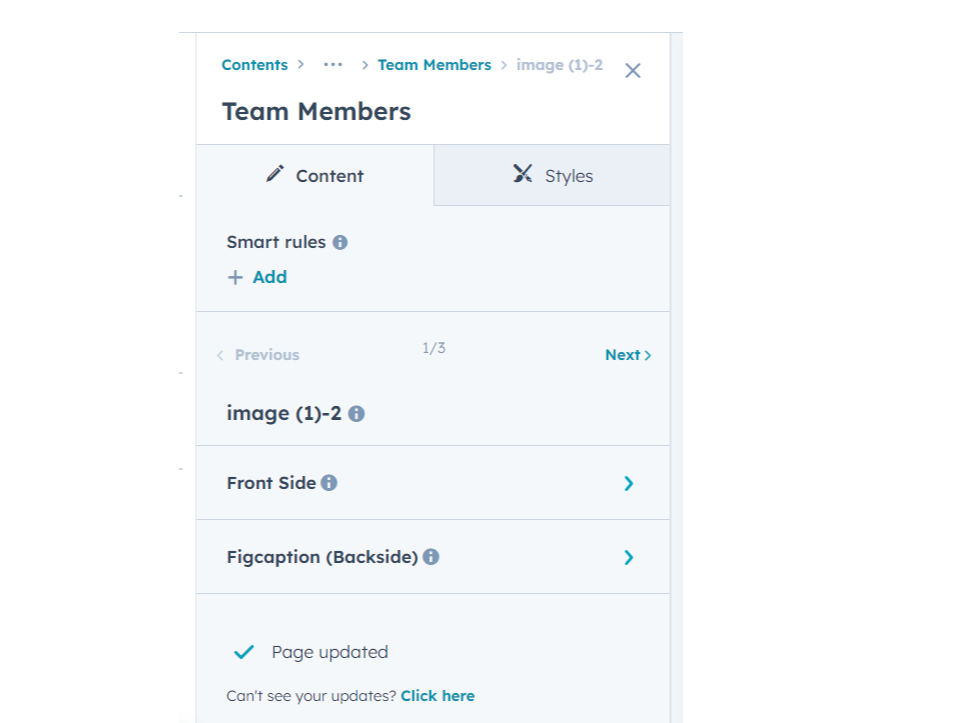Click the Front Side info icon
This screenshot has height=723, width=964.
click(x=329, y=483)
